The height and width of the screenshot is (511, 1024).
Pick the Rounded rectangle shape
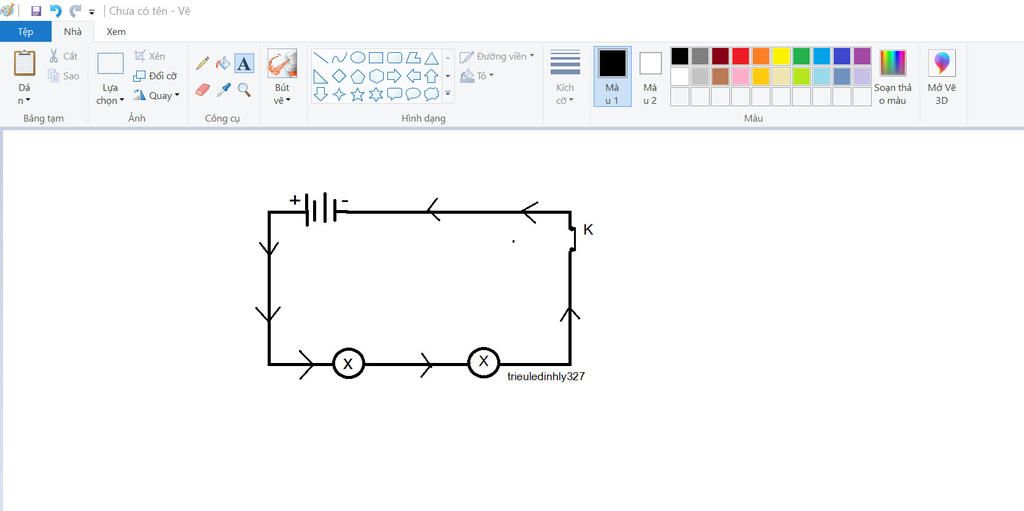click(x=394, y=58)
